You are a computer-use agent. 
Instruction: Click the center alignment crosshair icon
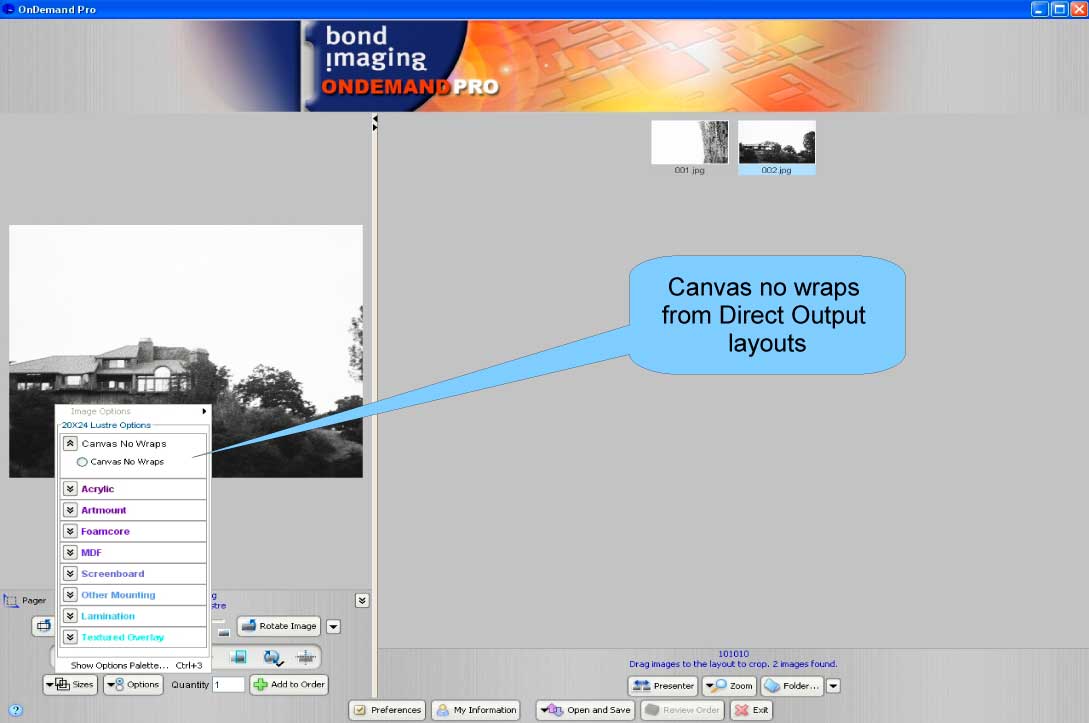306,657
